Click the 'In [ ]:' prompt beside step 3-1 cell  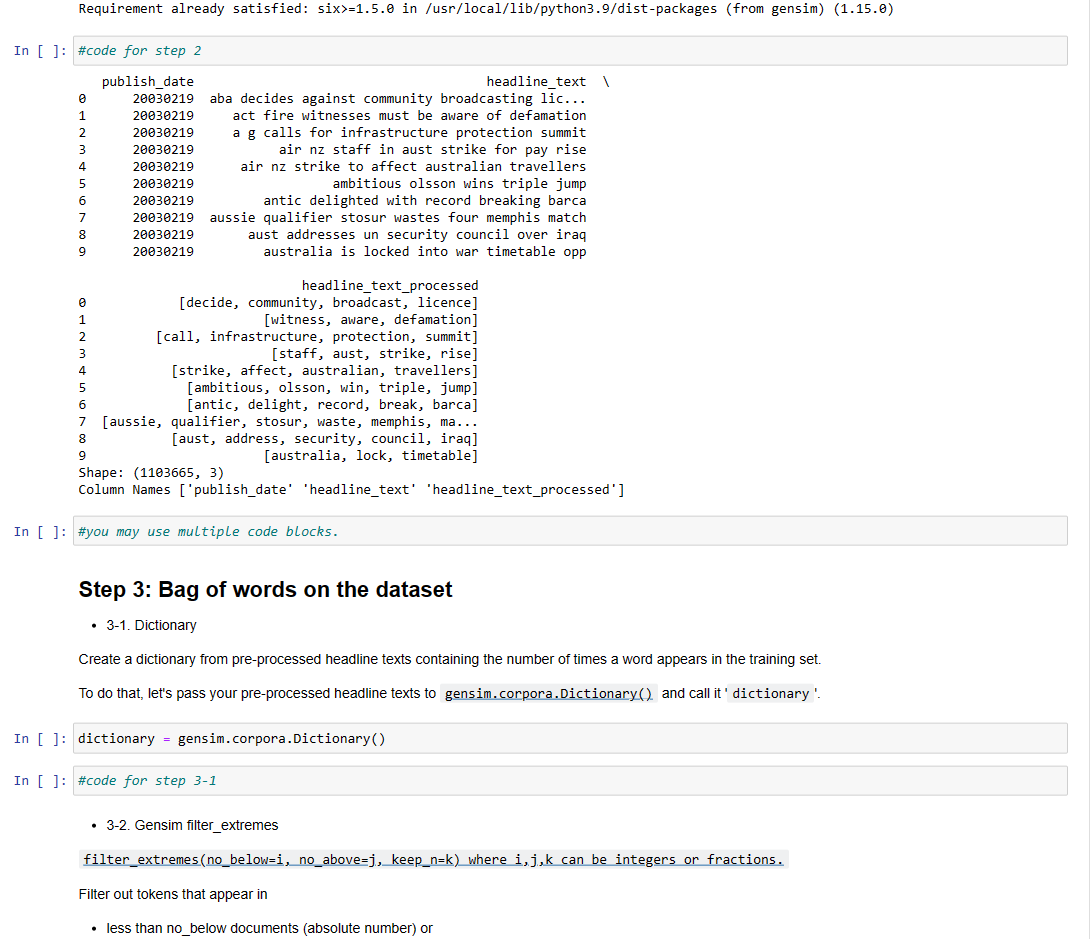click(x=40, y=781)
